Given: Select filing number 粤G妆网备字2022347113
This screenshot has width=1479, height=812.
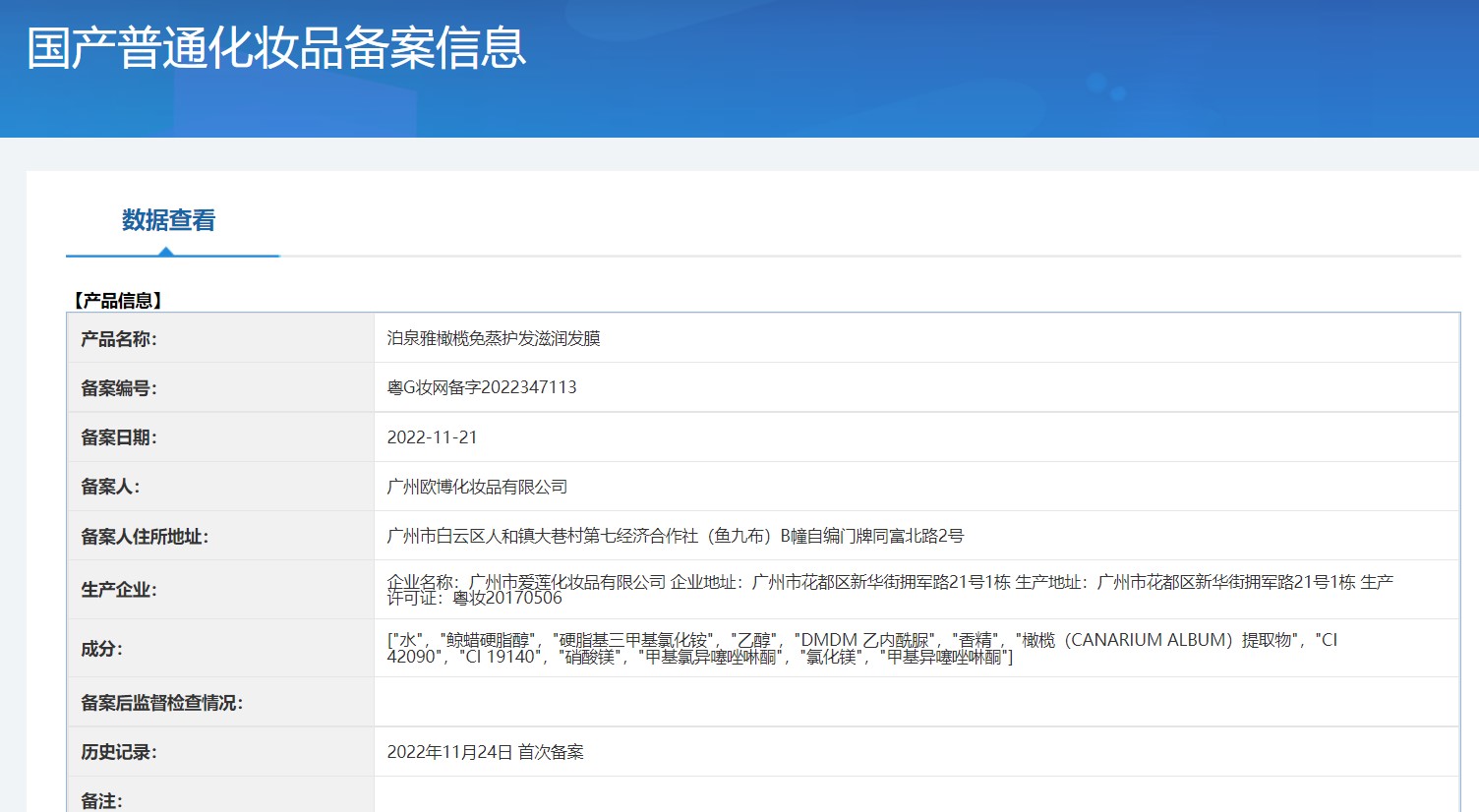Looking at the screenshot, I should [482, 387].
